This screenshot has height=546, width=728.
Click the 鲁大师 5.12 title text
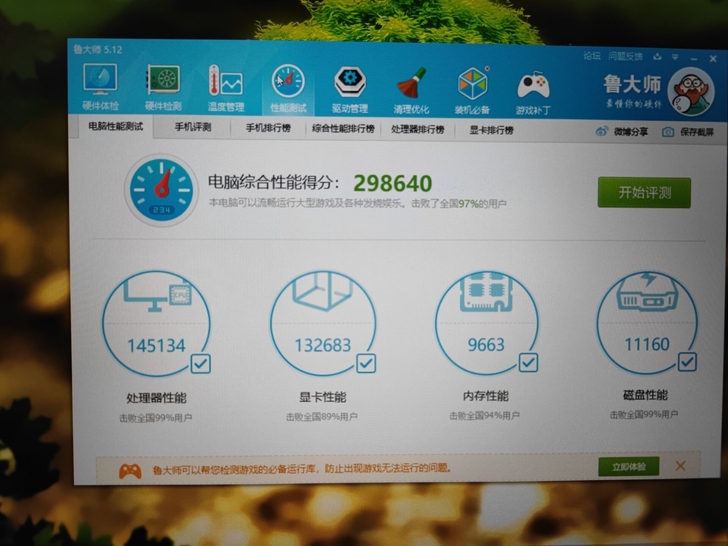coord(98,50)
